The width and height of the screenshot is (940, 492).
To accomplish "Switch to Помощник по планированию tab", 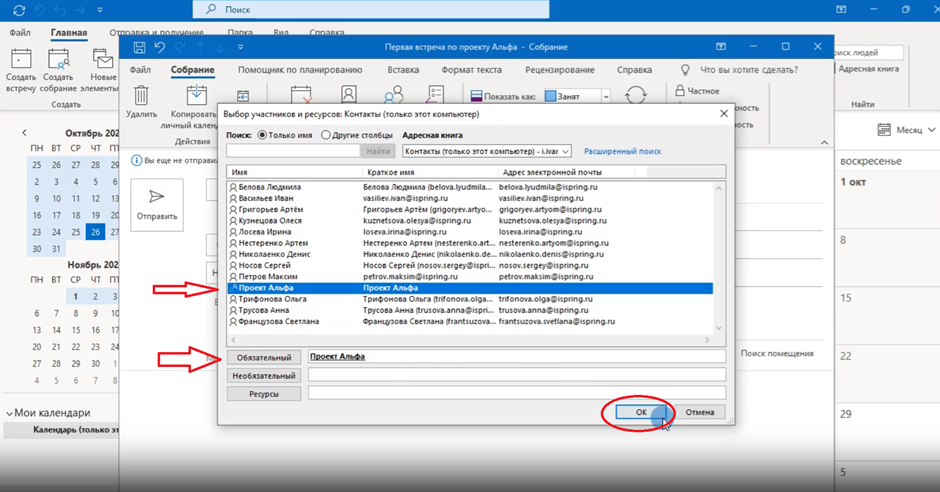I will click(x=300, y=70).
